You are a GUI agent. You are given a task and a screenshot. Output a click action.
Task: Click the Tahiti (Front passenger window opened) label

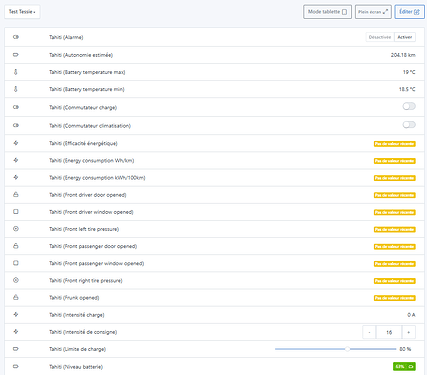(x=97, y=263)
